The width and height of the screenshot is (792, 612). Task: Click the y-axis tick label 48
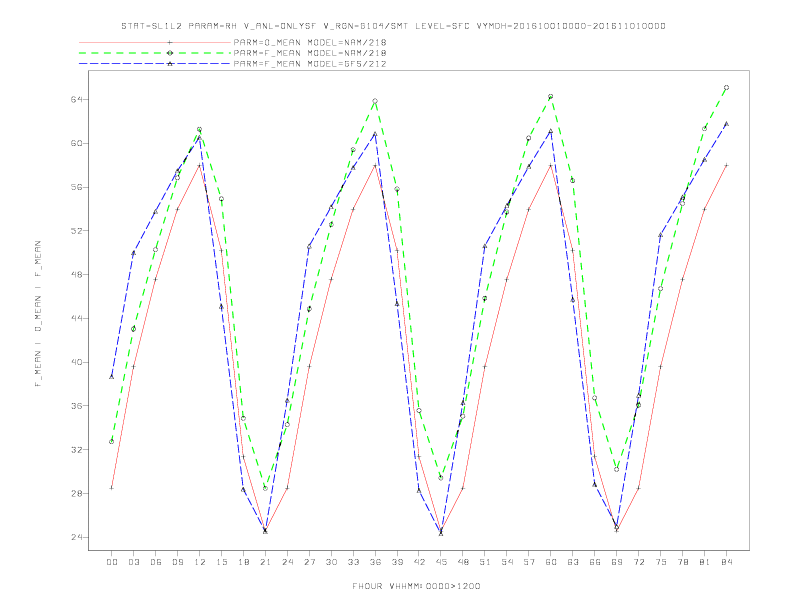click(x=77, y=275)
